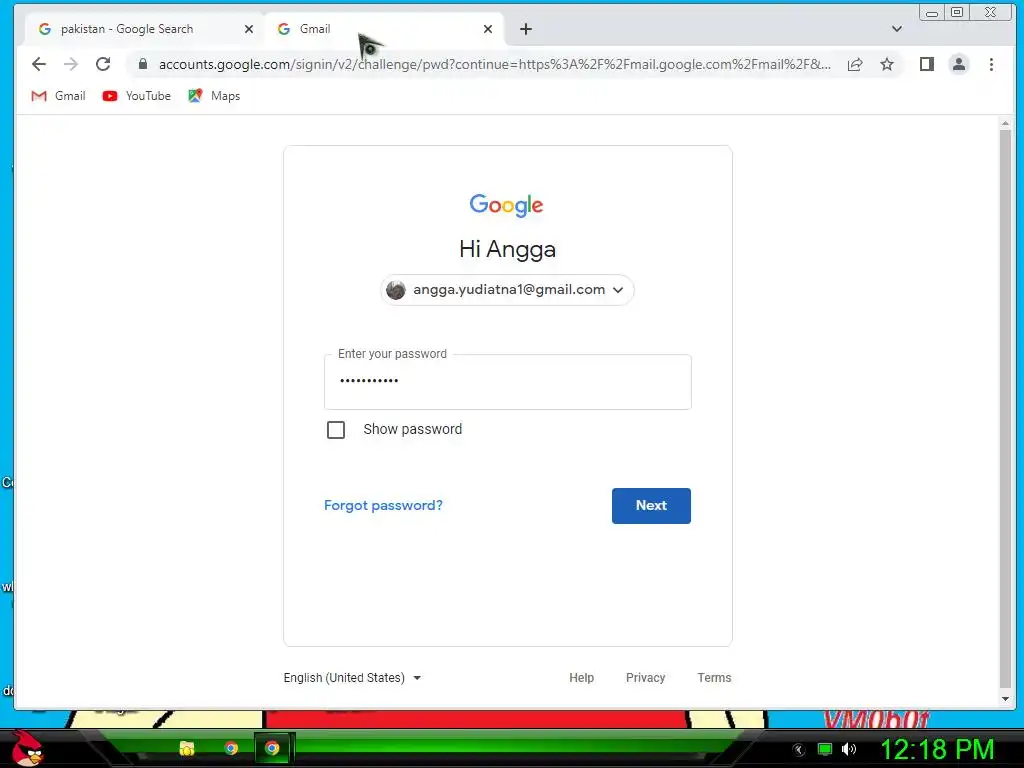Close the Gmail tab
Viewport: 1024px width, 768px height.
pos(488,29)
